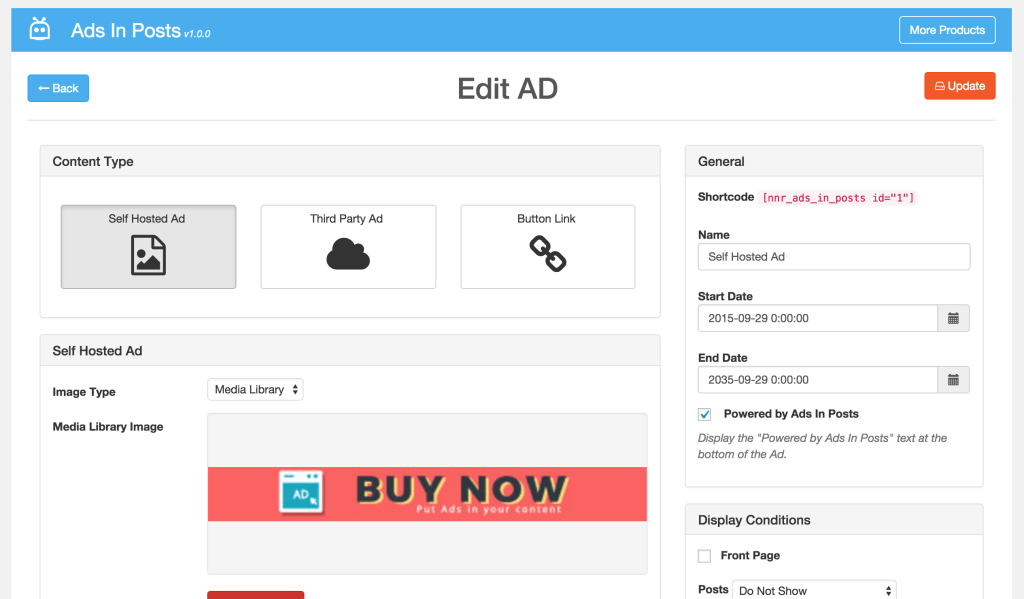This screenshot has width=1024, height=599.
Task: Switch to the Third Party Ad content type
Action: click(x=347, y=246)
